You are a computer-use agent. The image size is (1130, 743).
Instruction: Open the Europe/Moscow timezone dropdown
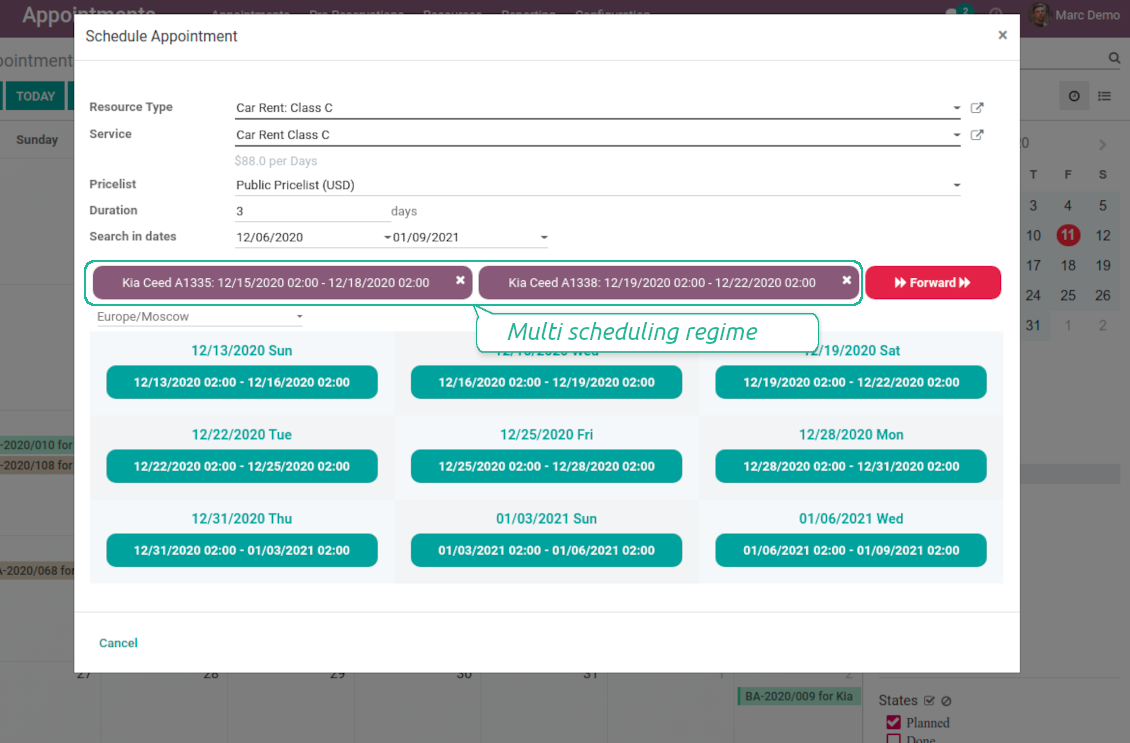click(x=299, y=317)
